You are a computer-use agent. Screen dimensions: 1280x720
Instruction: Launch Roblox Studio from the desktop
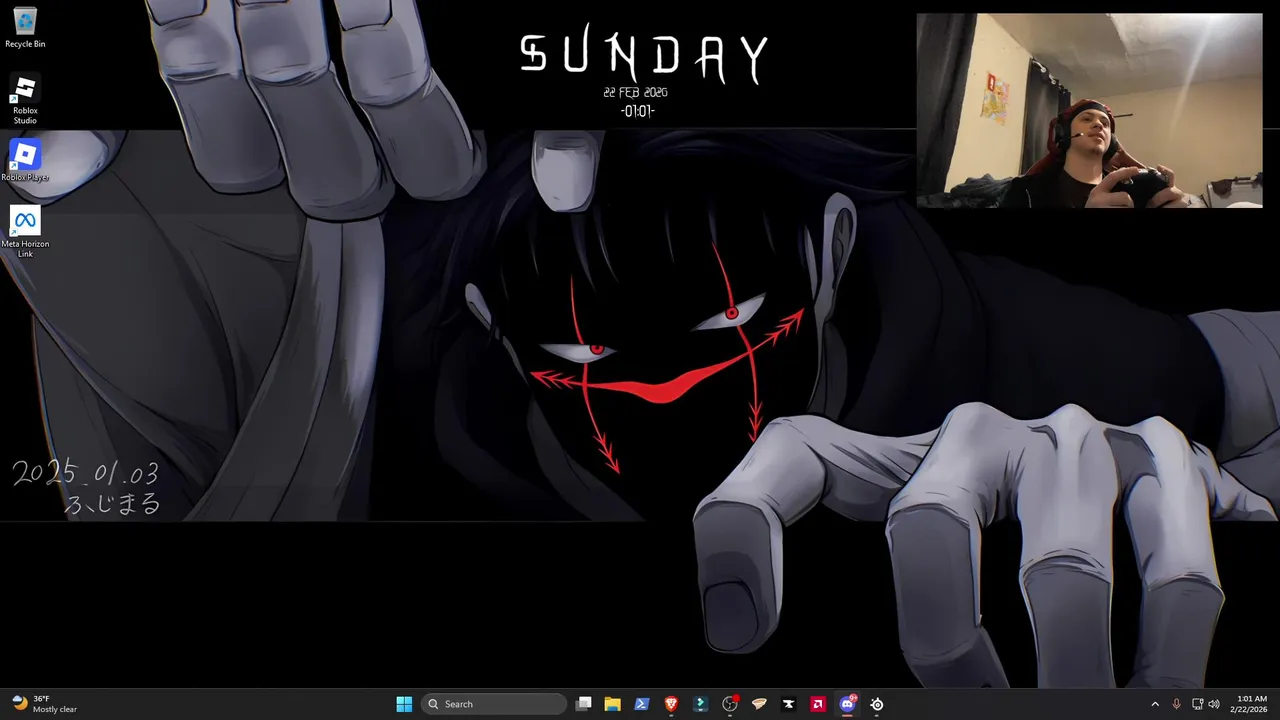click(x=25, y=99)
